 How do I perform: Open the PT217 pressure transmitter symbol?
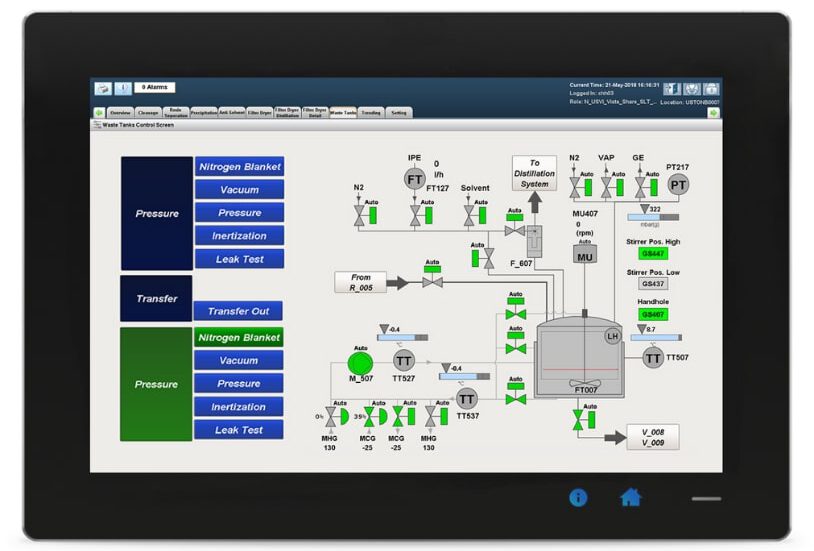(x=677, y=185)
